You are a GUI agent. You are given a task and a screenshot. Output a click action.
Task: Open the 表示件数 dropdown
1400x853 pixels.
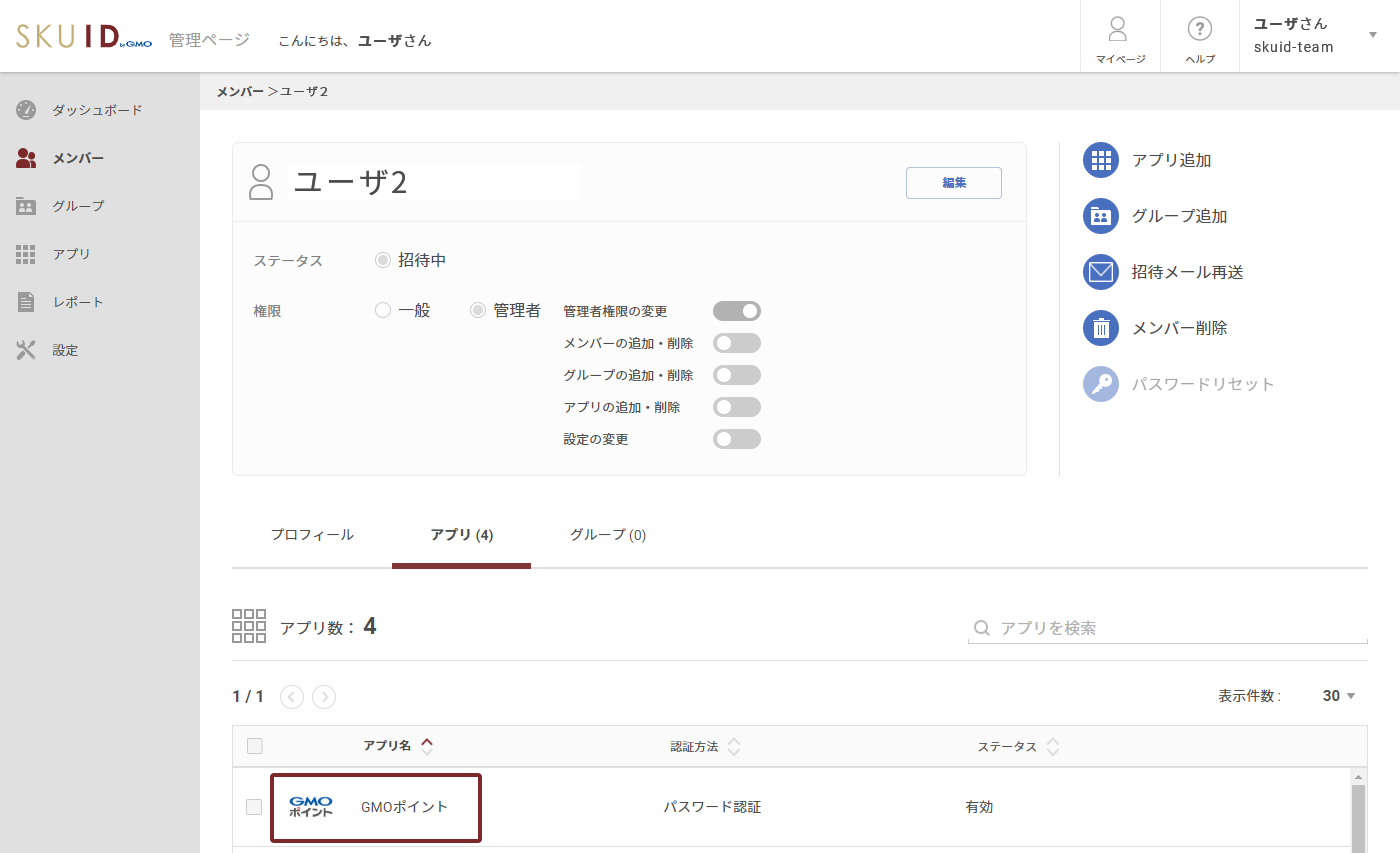(1337, 696)
